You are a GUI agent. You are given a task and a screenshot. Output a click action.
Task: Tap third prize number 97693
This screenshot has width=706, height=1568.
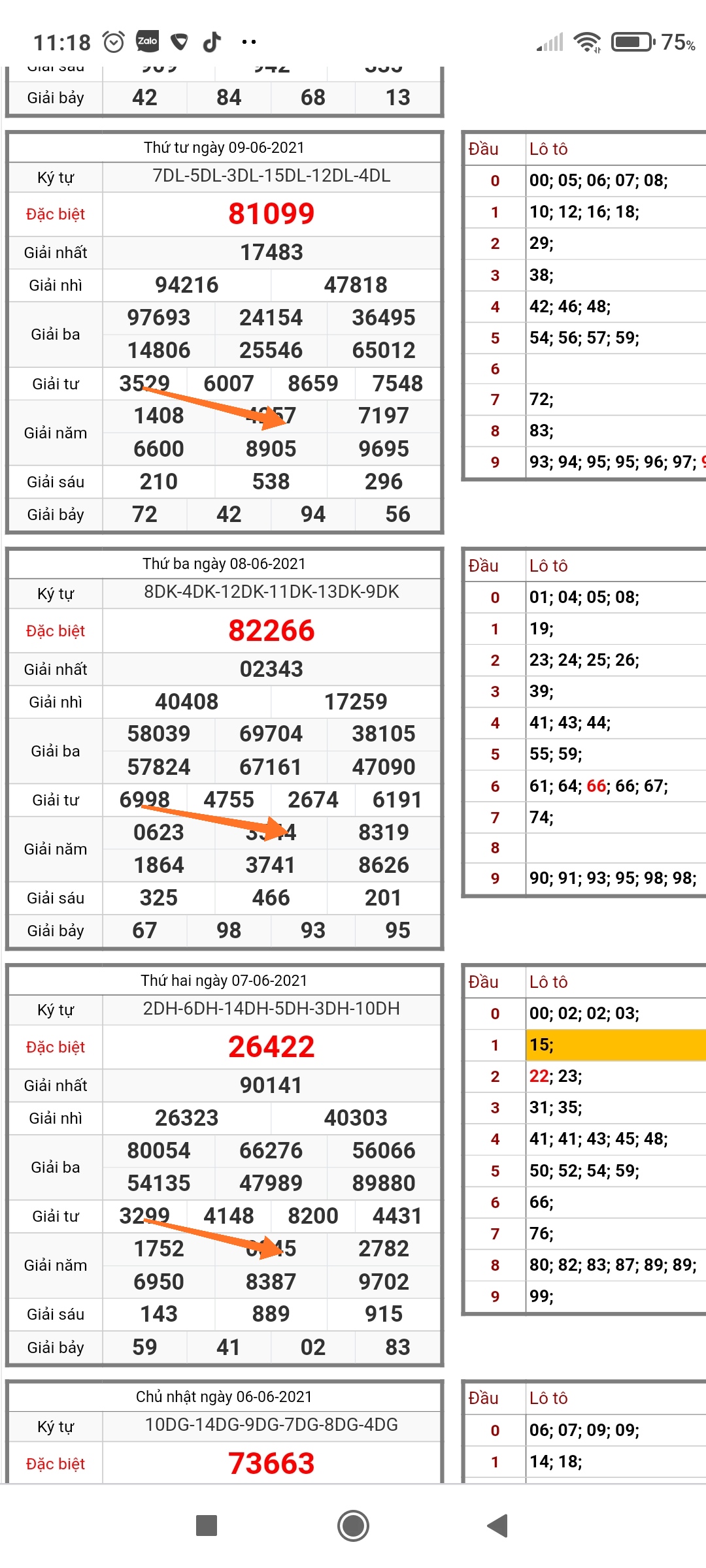[159, 318]
